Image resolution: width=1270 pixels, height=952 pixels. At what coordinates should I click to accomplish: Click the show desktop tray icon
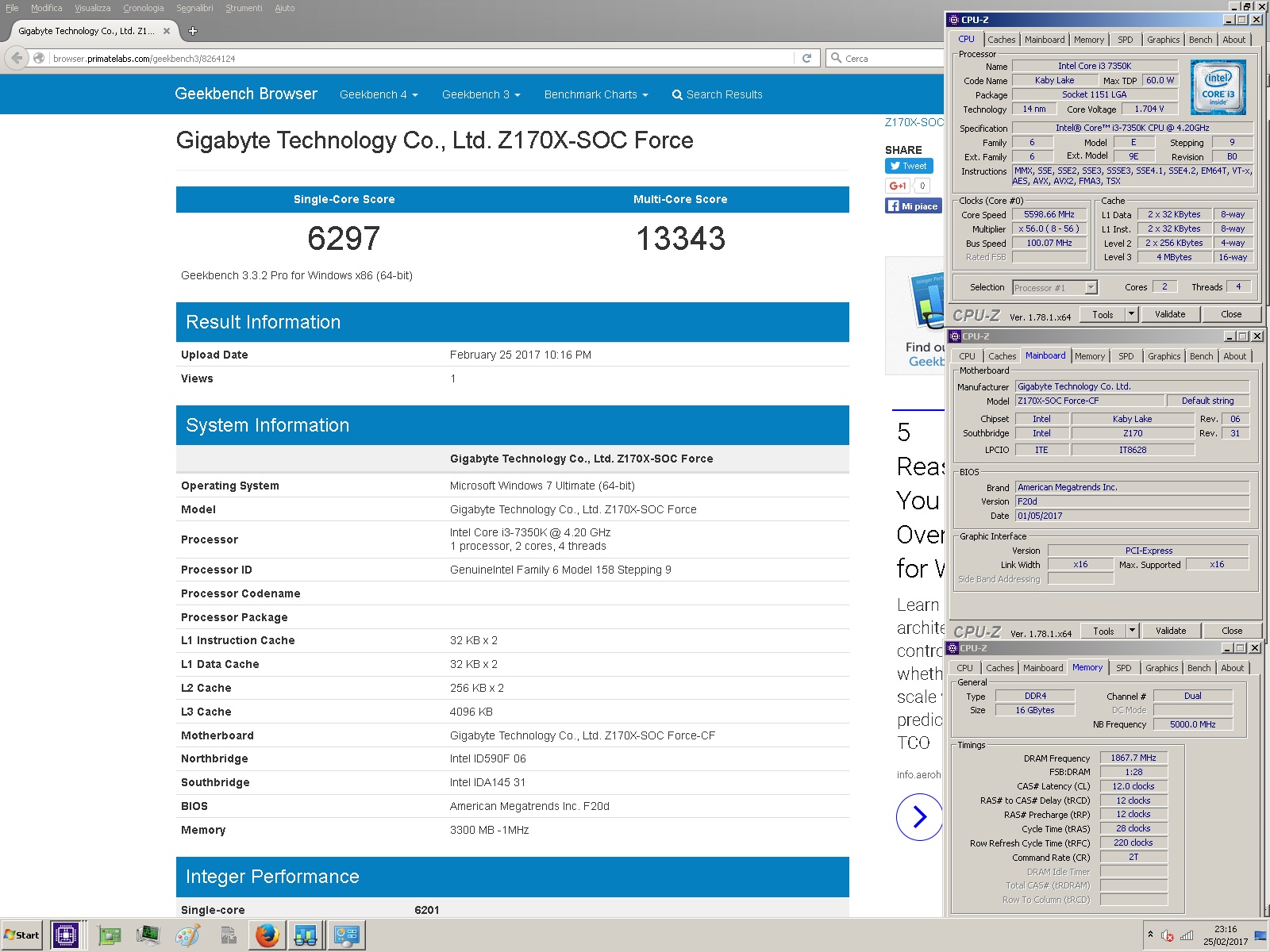[x=1260, y=936]
